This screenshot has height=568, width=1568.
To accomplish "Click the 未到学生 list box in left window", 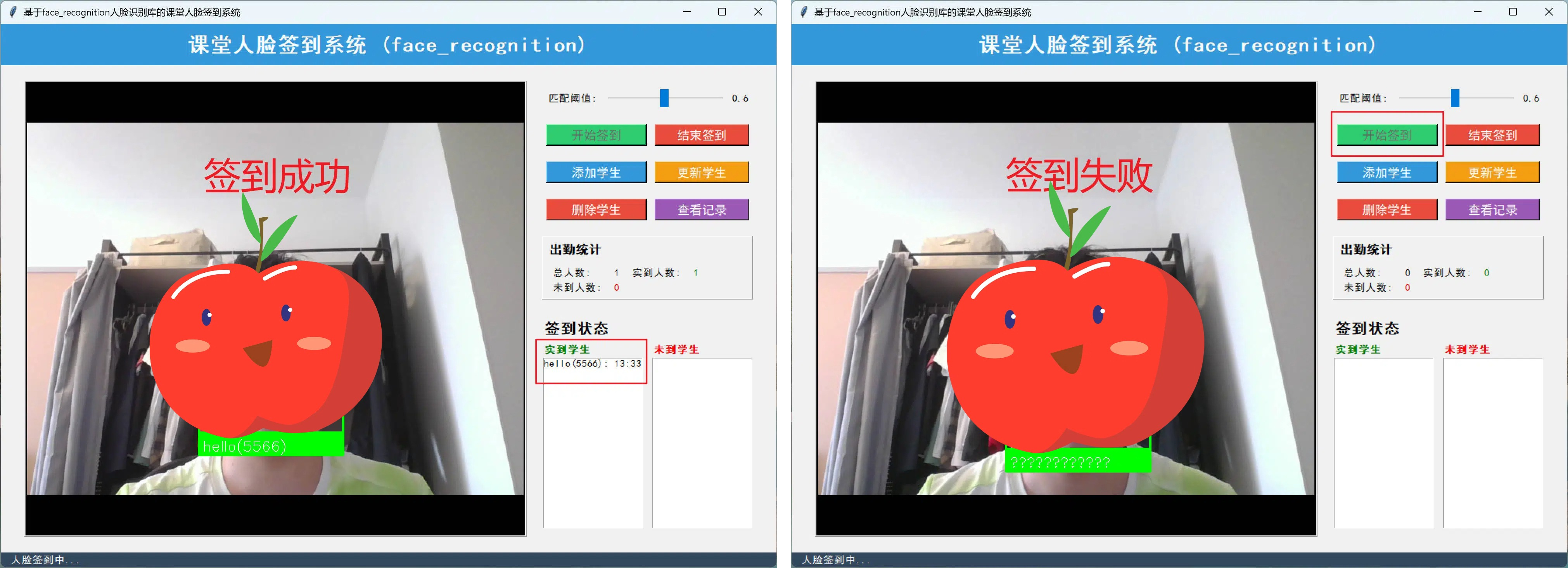I will click(x=702, y=443).
